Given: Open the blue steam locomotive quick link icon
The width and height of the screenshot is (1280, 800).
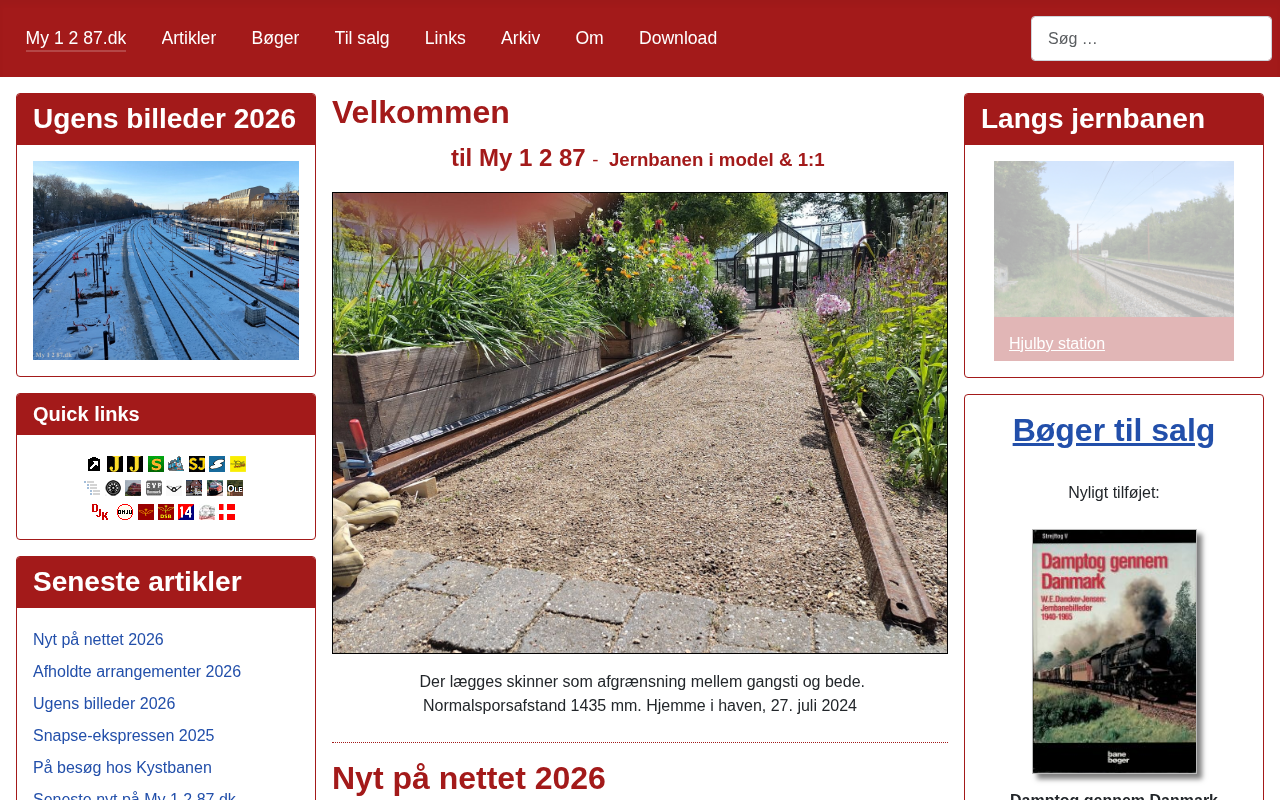Looking at the screenshot, I should point(176,464).
